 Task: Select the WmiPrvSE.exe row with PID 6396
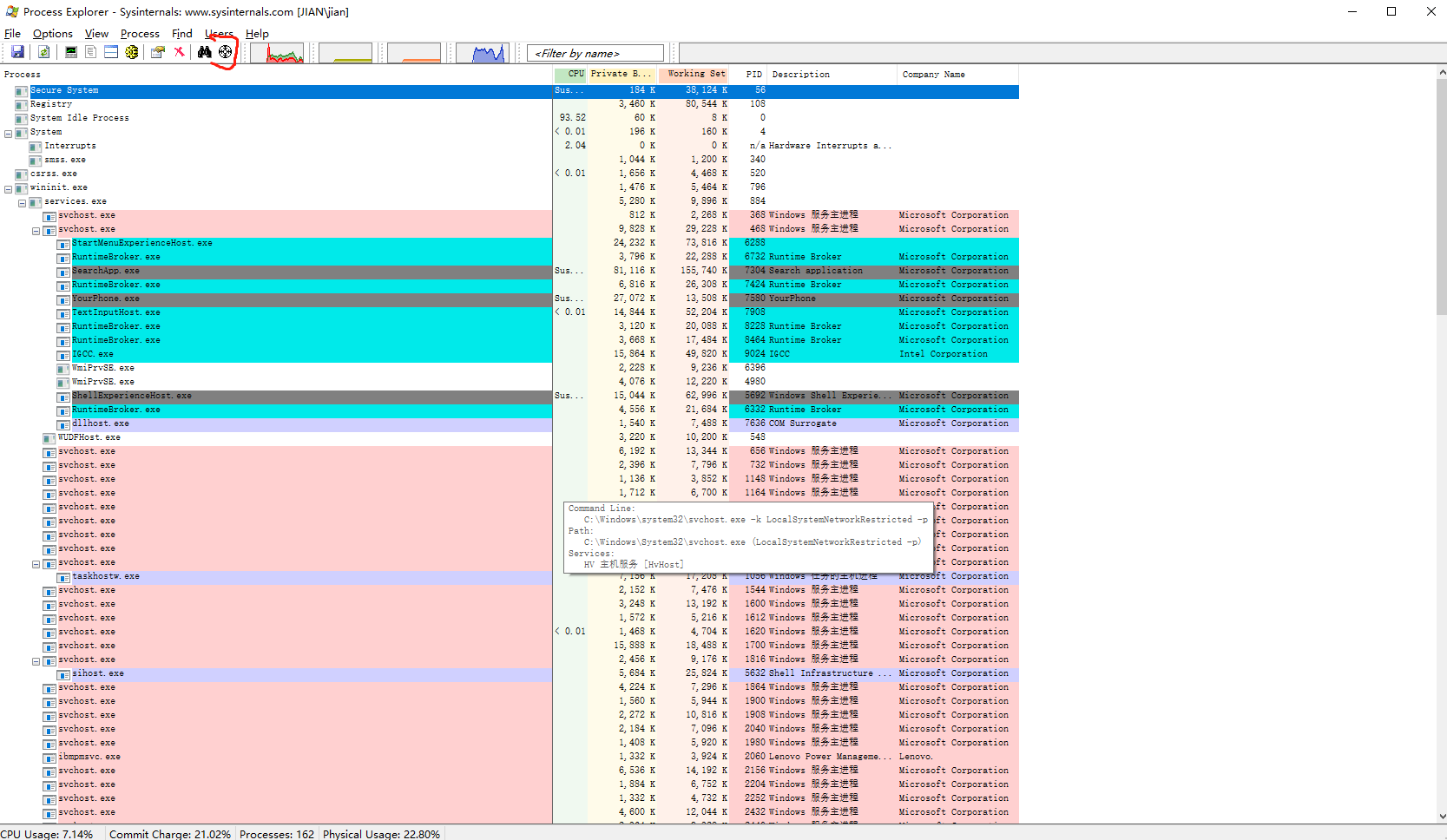509,368
